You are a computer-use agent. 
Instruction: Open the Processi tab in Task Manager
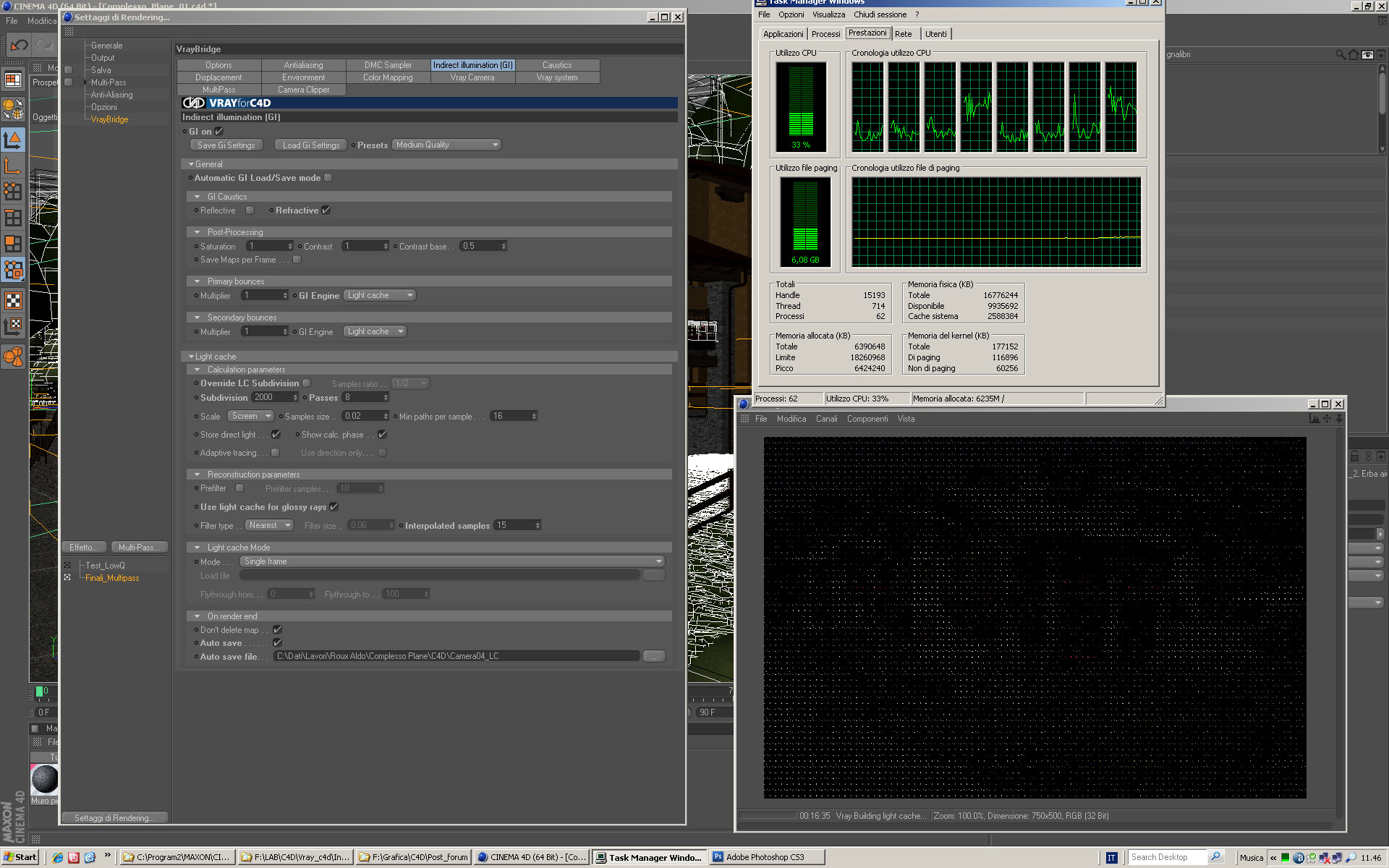tap(825, 34)
